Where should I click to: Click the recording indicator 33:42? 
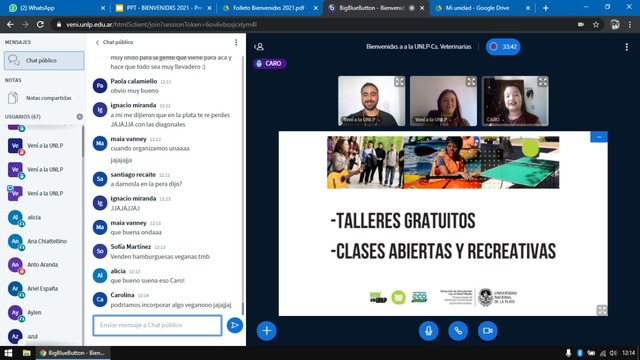[x=503, y=47]
